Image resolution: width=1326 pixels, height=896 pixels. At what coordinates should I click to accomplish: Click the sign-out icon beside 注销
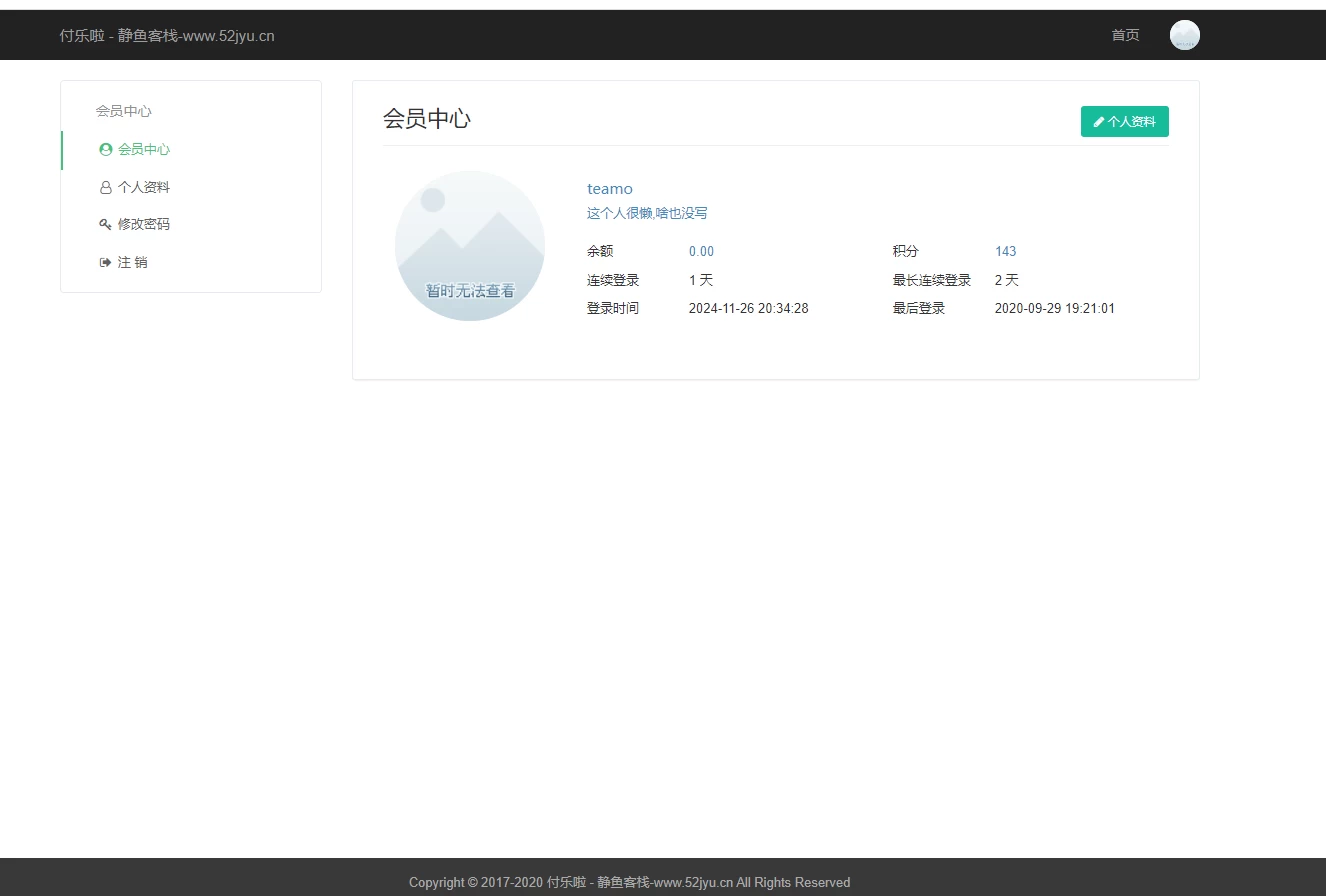(x=105, y=263)
